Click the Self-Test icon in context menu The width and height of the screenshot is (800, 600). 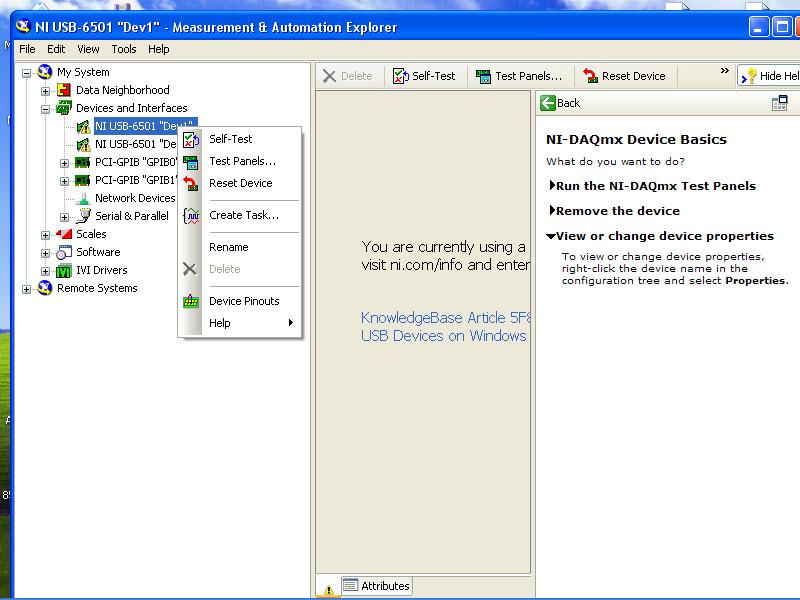(191, 139)
